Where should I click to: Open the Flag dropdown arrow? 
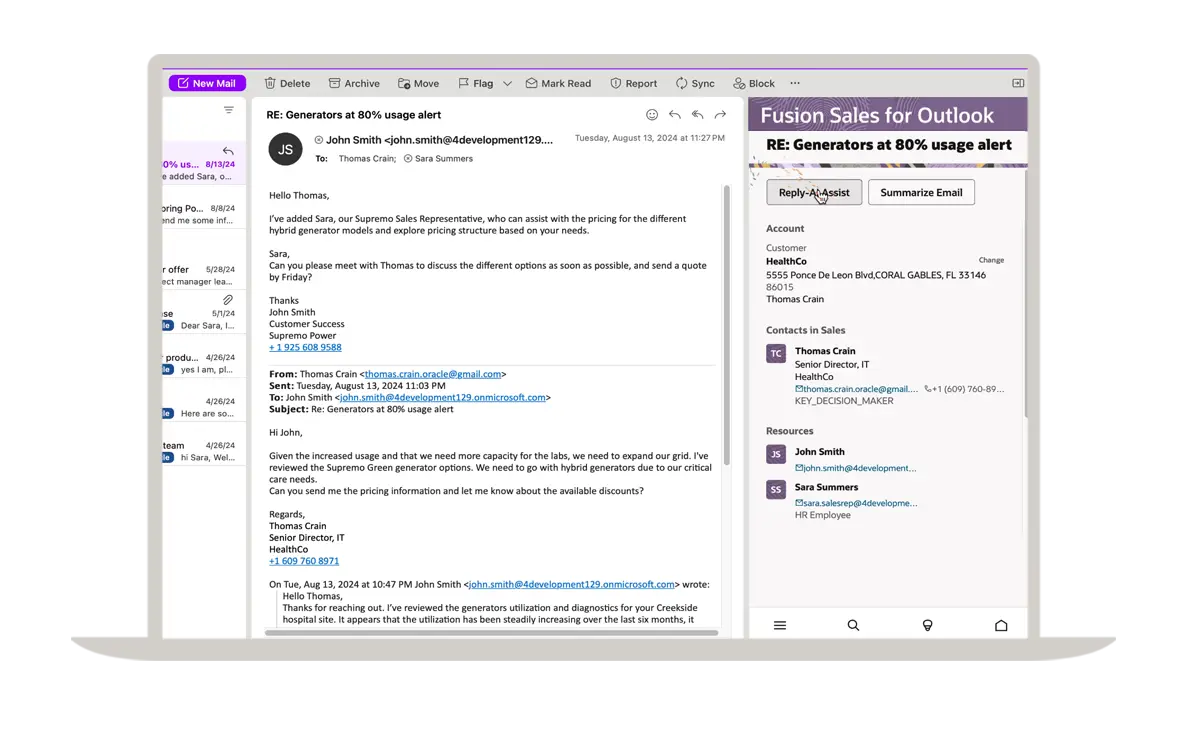pyautogui.click(x=507, y=84)
